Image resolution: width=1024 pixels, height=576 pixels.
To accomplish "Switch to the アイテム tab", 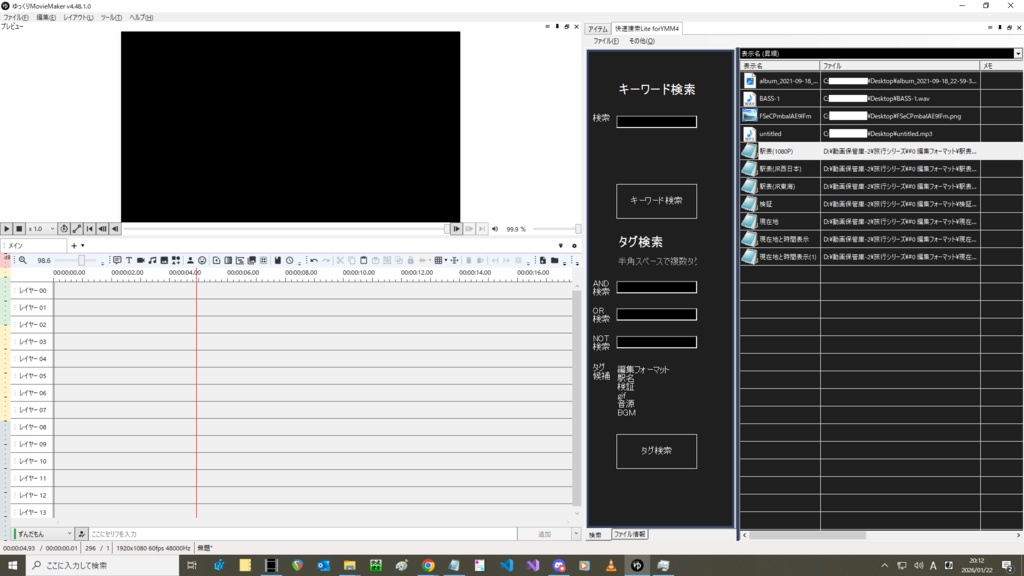I will point(598,29).
